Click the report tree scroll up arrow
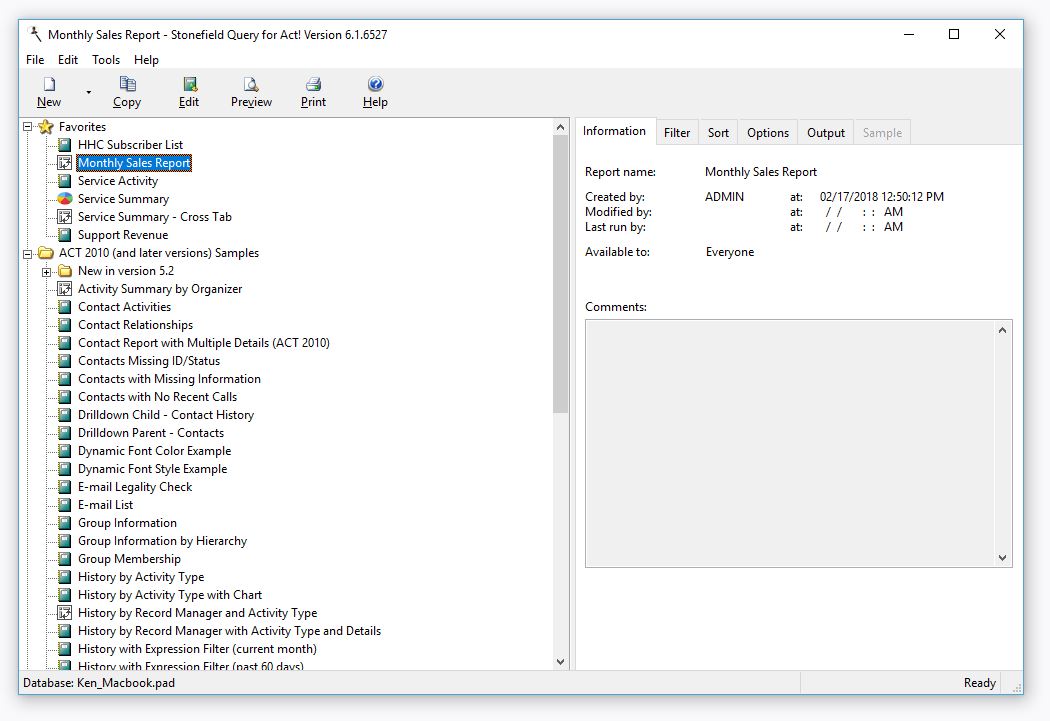 pyautogui.click(x=560, y=127)
